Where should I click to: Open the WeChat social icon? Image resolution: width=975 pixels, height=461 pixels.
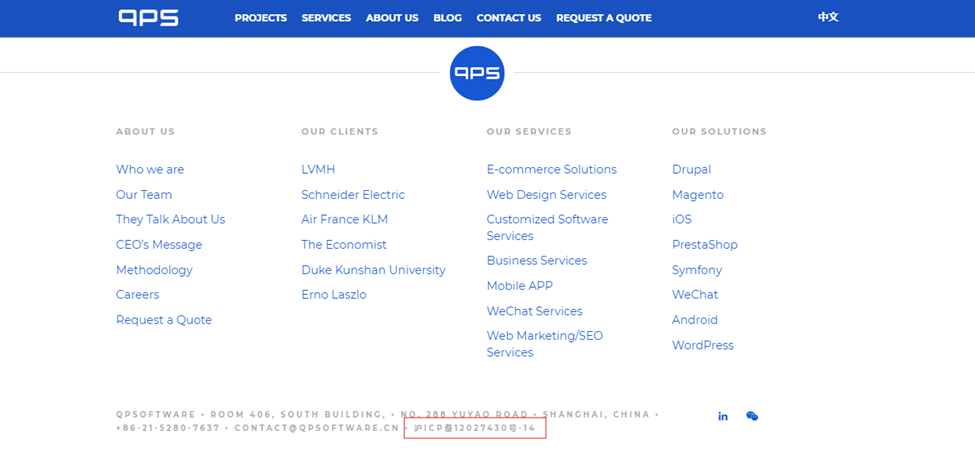(752, 416)
